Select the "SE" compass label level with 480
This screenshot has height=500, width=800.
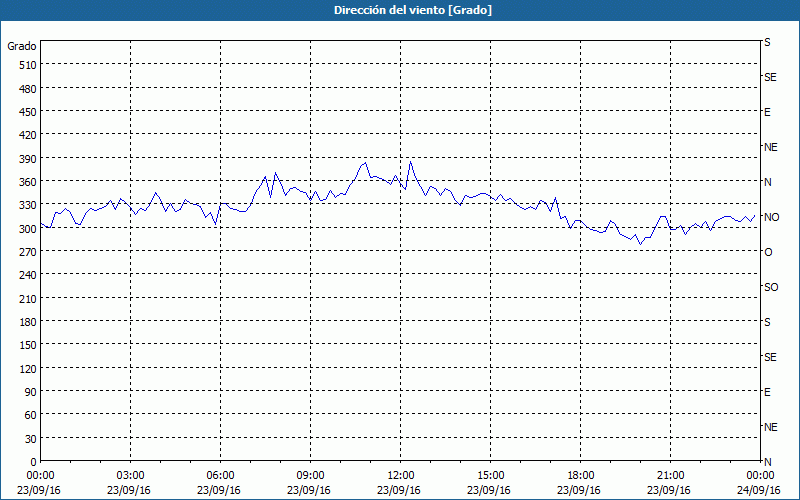770,78
